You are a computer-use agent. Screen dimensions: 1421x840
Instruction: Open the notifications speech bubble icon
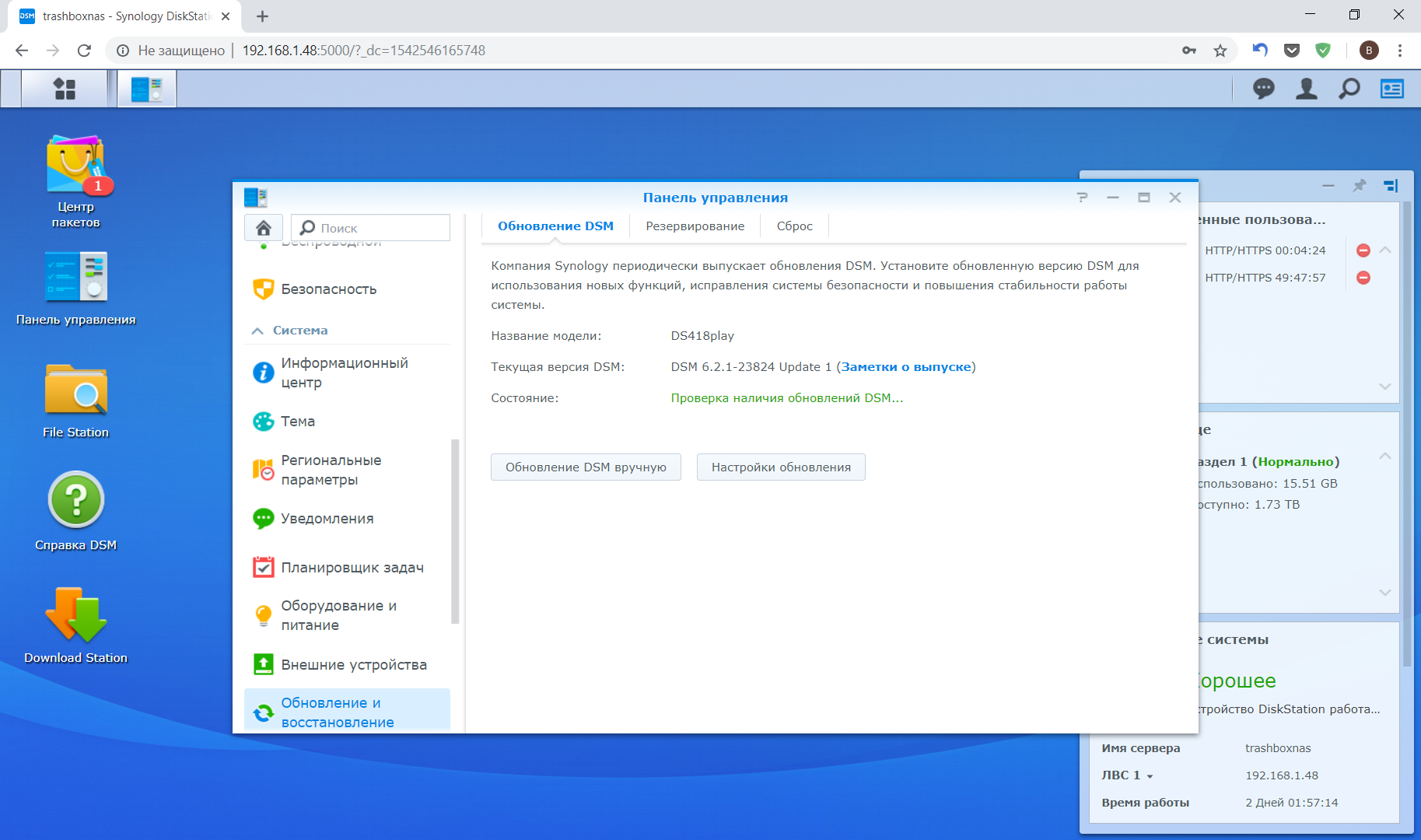coord(1264,89)
